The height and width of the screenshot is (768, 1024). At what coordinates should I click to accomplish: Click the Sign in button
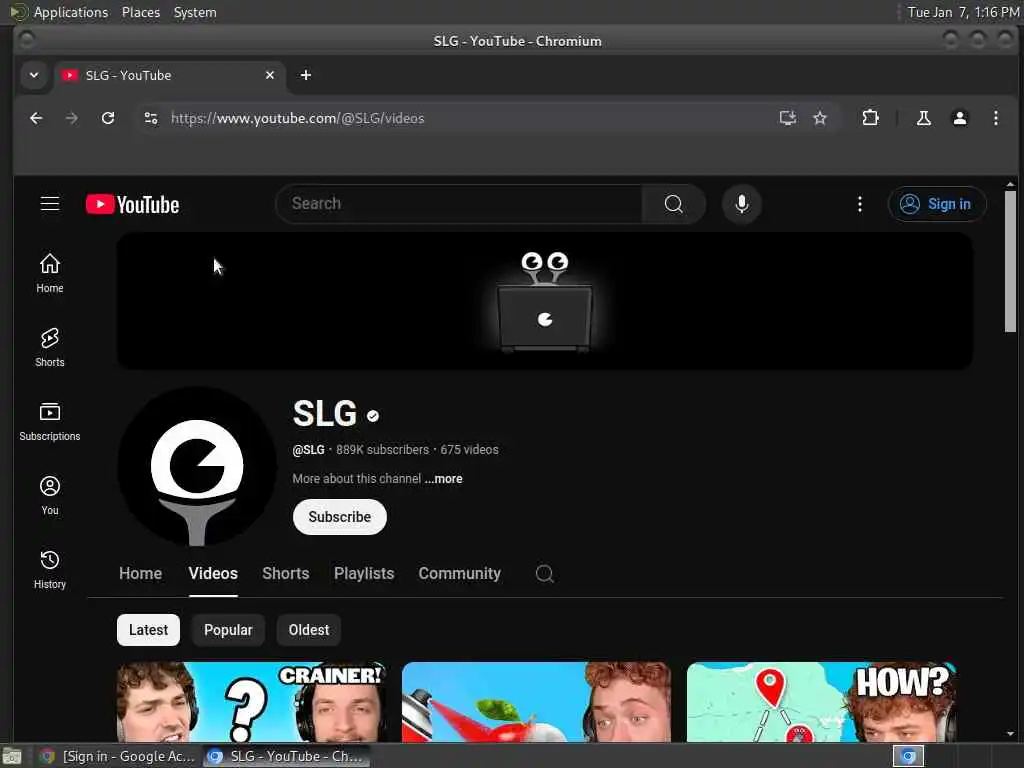[936, 204]
